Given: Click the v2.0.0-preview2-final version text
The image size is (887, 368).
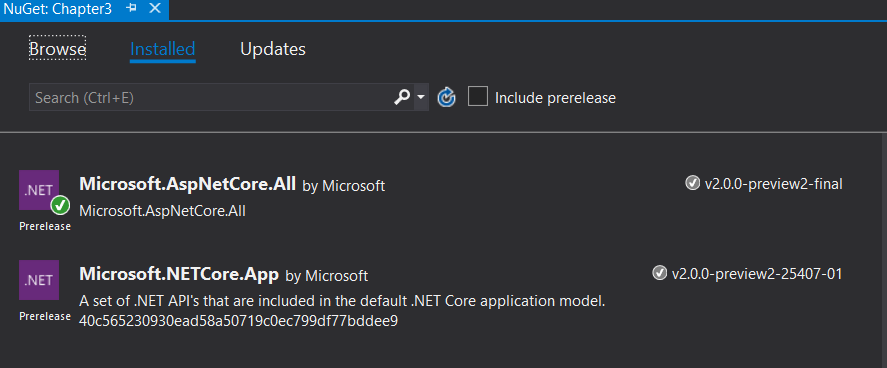Looking at the screenshot, I should (773, 184).
